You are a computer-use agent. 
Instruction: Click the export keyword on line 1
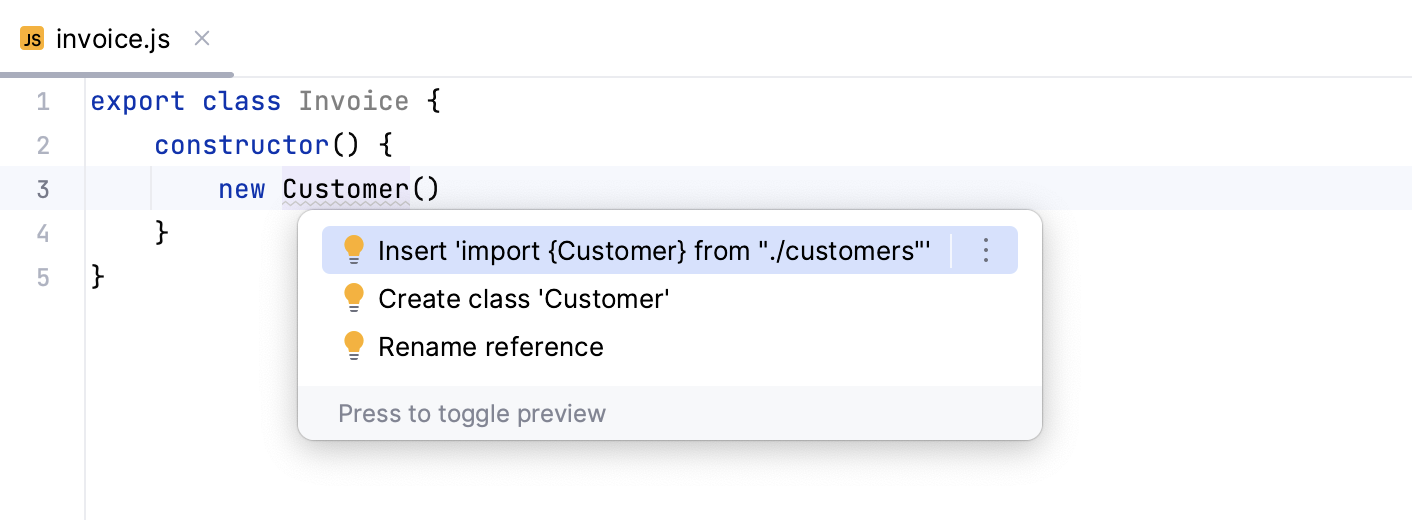click(x=138, y=102)
